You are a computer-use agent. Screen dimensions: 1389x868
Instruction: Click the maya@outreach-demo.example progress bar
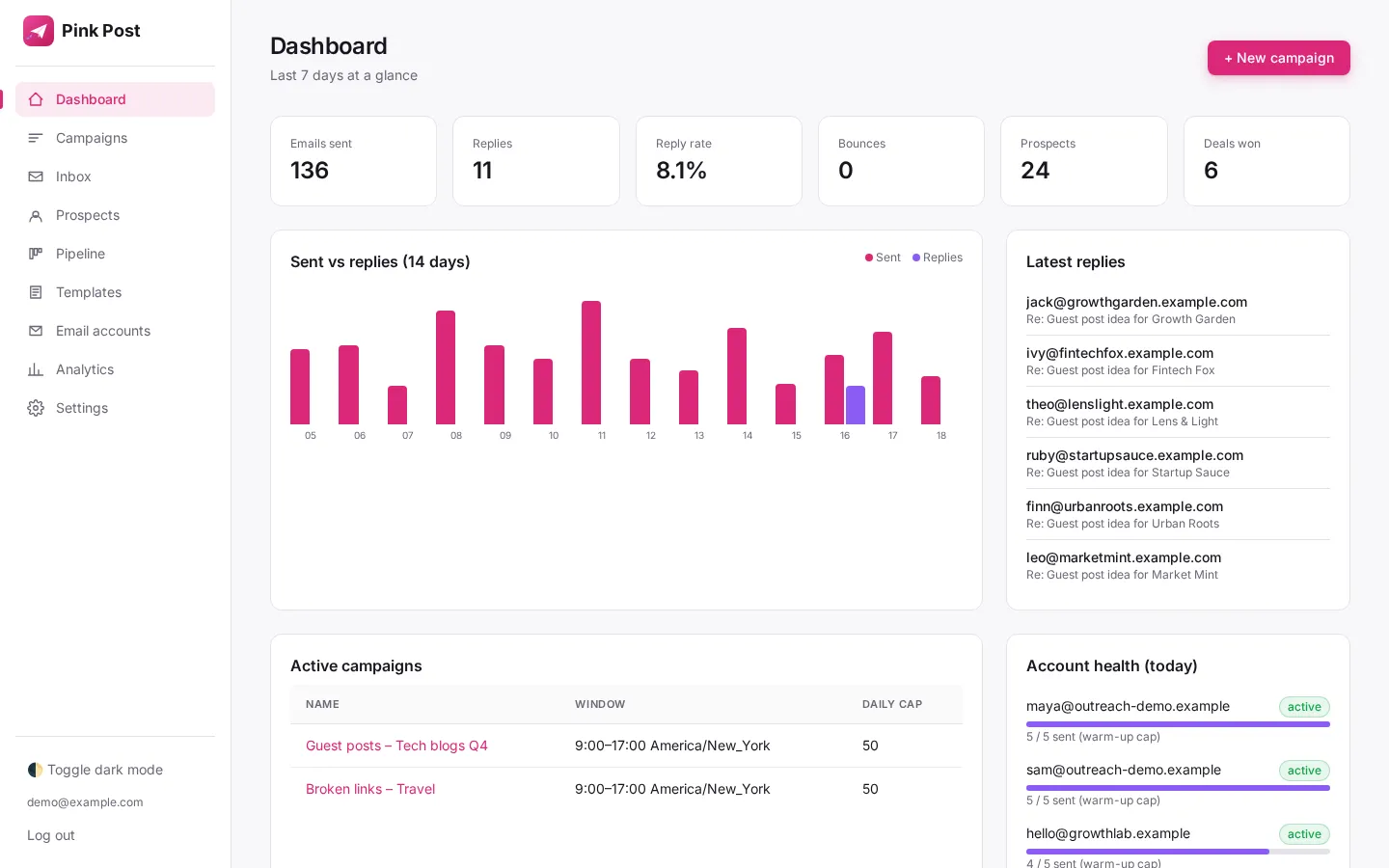[1178, 724]
